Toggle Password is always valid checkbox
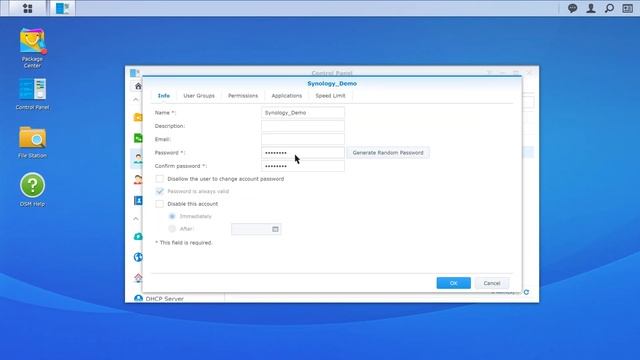The width and height of the screenshot is (640, 360). [x=160, y=191]
